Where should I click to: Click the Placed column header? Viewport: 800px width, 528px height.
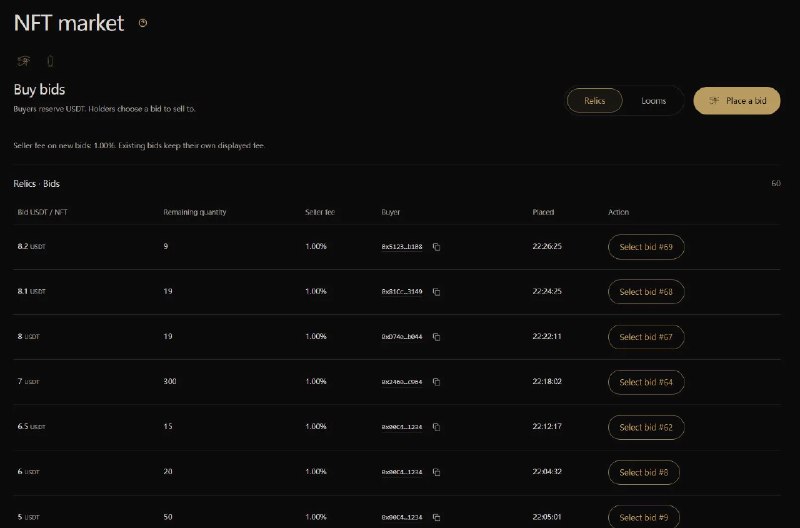[543, 212]
